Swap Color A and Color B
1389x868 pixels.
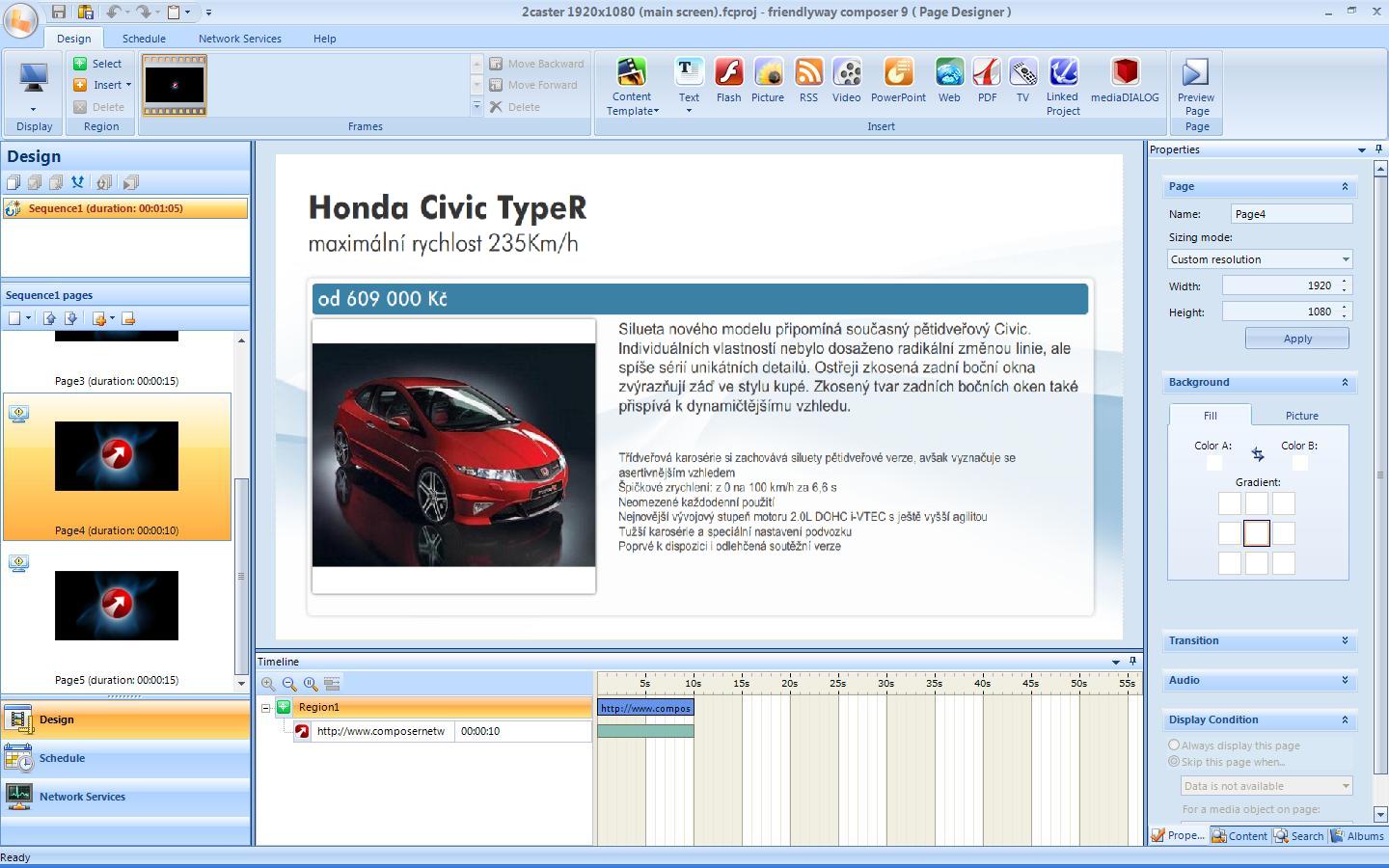point(1257,453)
